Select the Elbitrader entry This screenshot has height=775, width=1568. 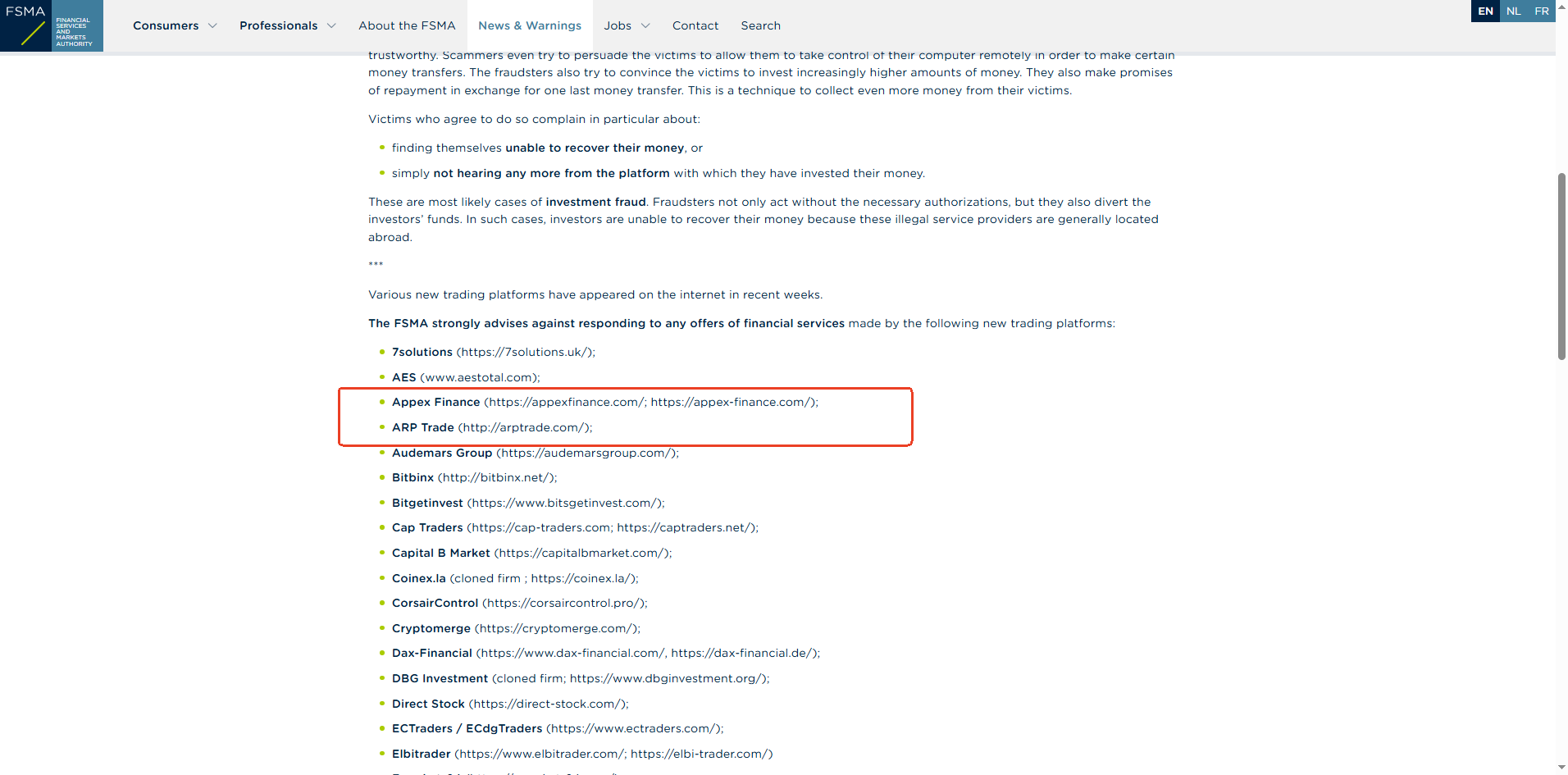pos(582,754)
